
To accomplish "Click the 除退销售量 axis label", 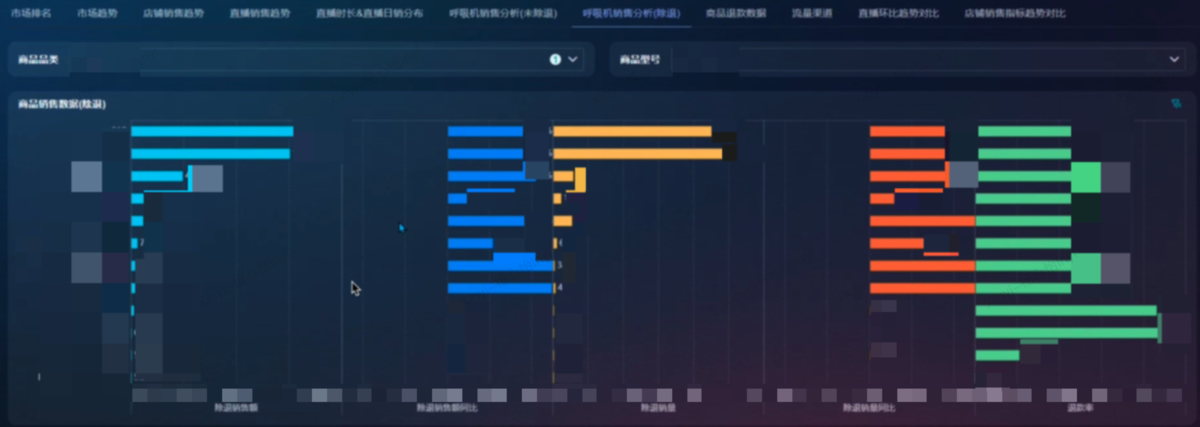I will [658, 408].
